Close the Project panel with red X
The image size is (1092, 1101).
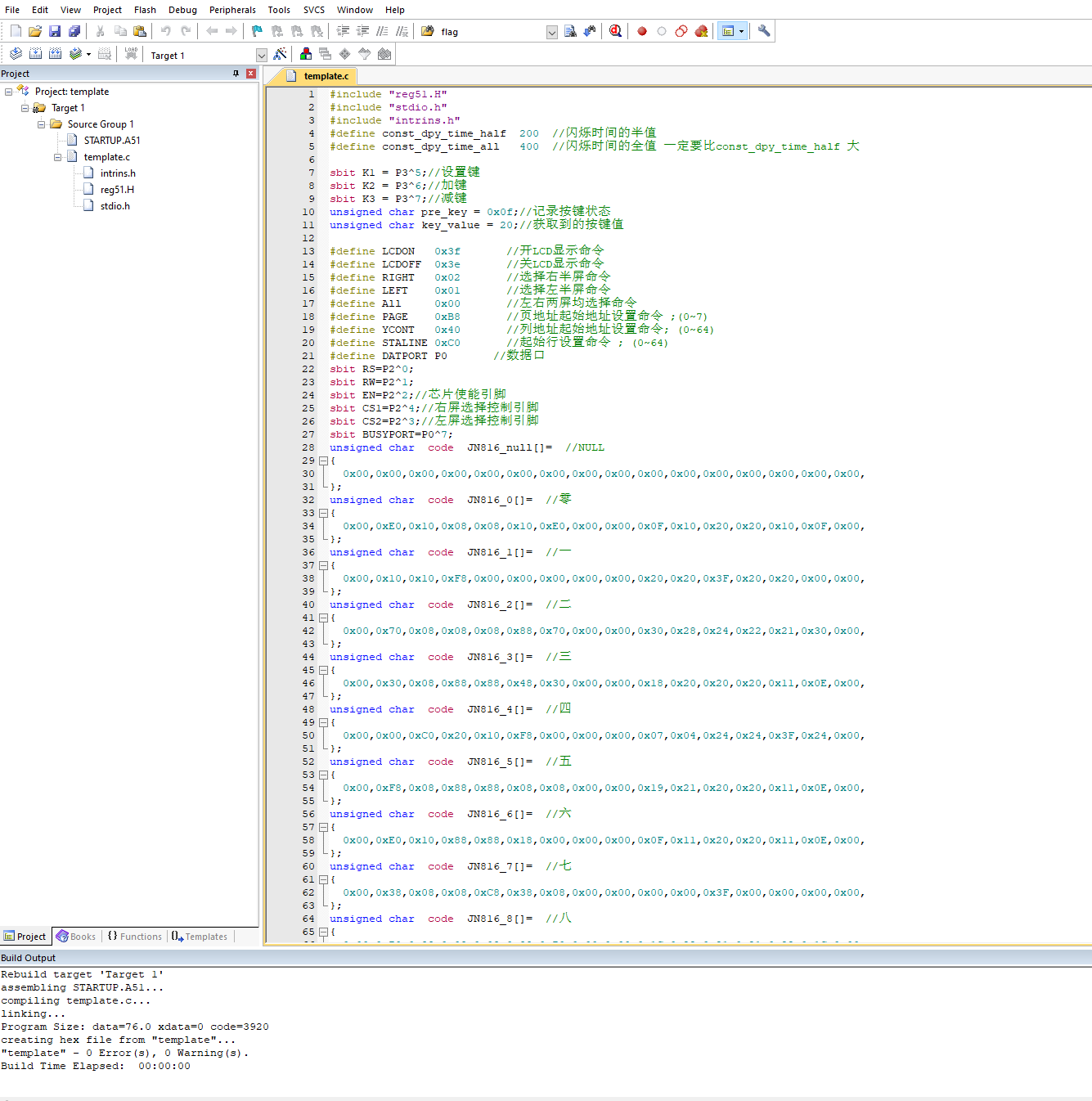point(251,74)
